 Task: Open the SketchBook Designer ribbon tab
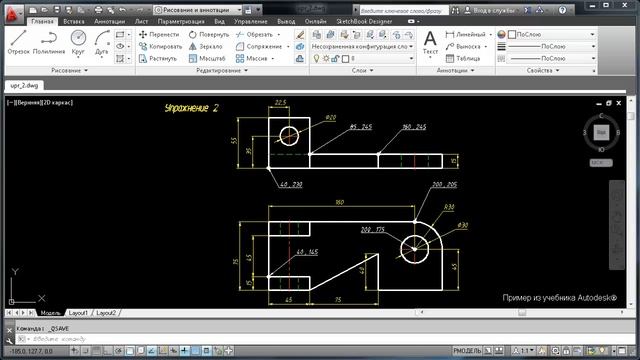[364, 21]
